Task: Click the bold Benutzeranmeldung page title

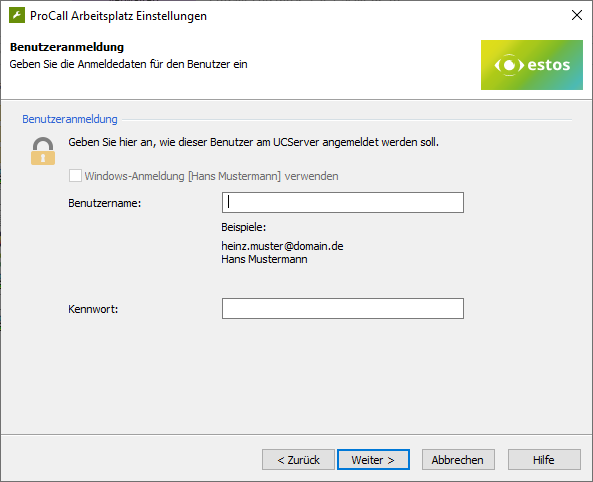Action: click(x=67, y=47)
